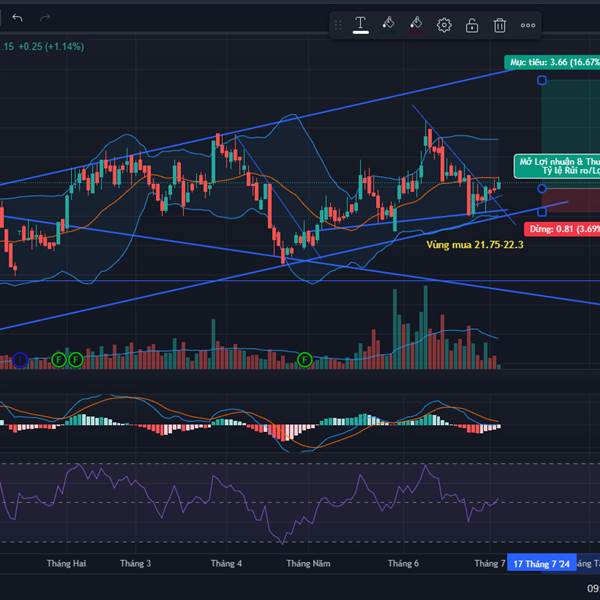Click the Tháng 7 time axis label
Image resolution: width=600 pixels, height=600 pixels.
[490, 563]
